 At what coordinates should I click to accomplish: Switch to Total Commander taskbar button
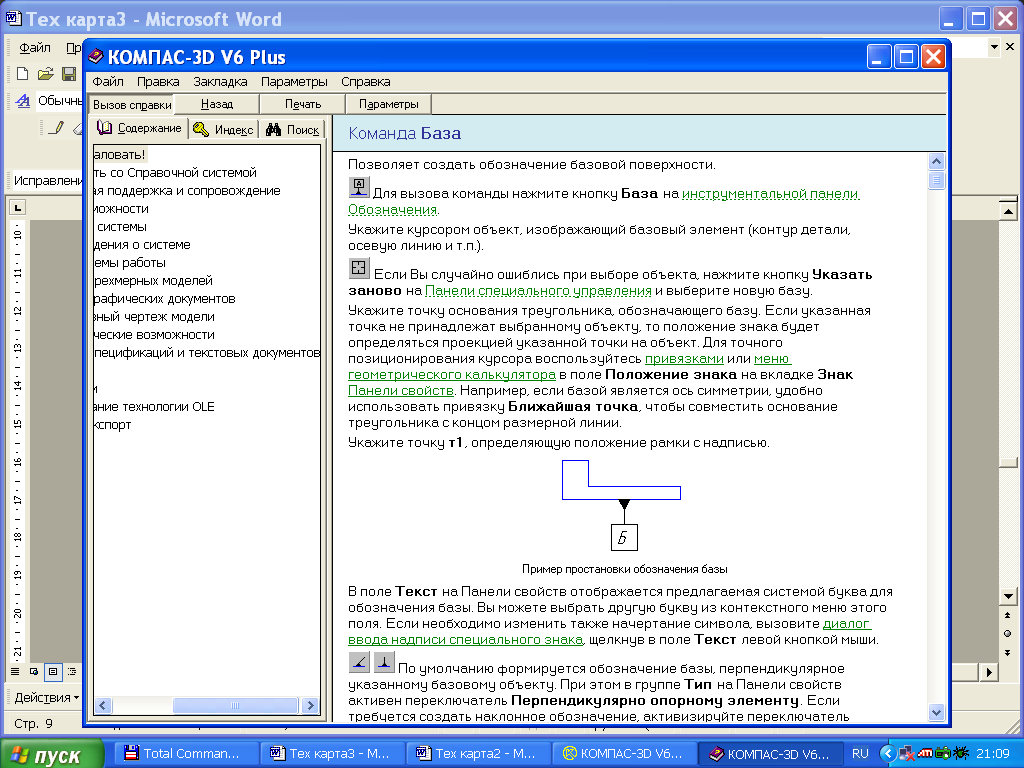click(185, 754)
